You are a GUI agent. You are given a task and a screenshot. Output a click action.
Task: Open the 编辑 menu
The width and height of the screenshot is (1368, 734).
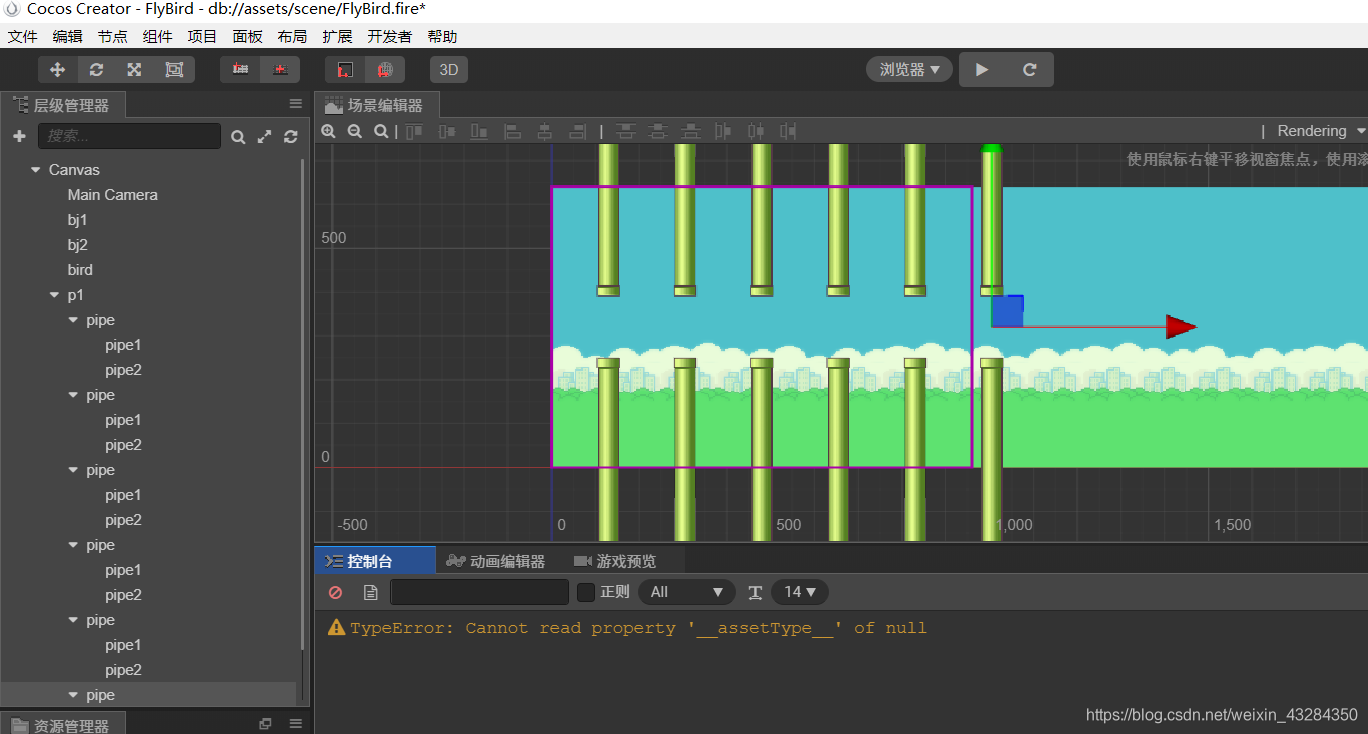tap(67, 36)
